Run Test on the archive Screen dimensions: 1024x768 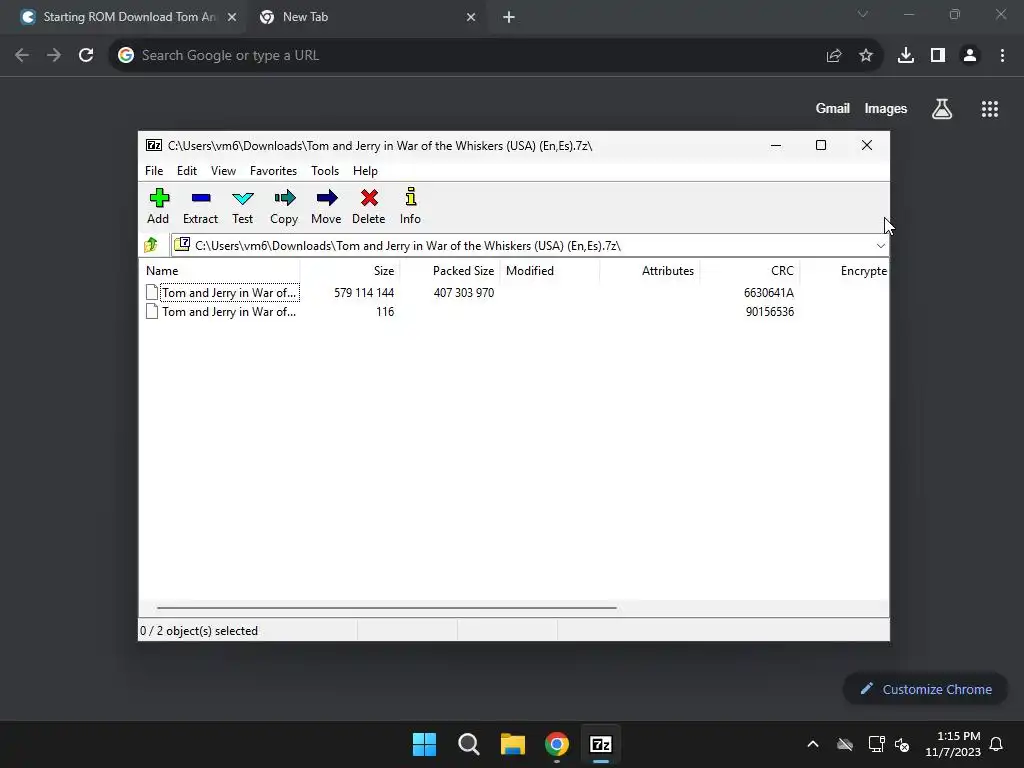tap(242, 206)
